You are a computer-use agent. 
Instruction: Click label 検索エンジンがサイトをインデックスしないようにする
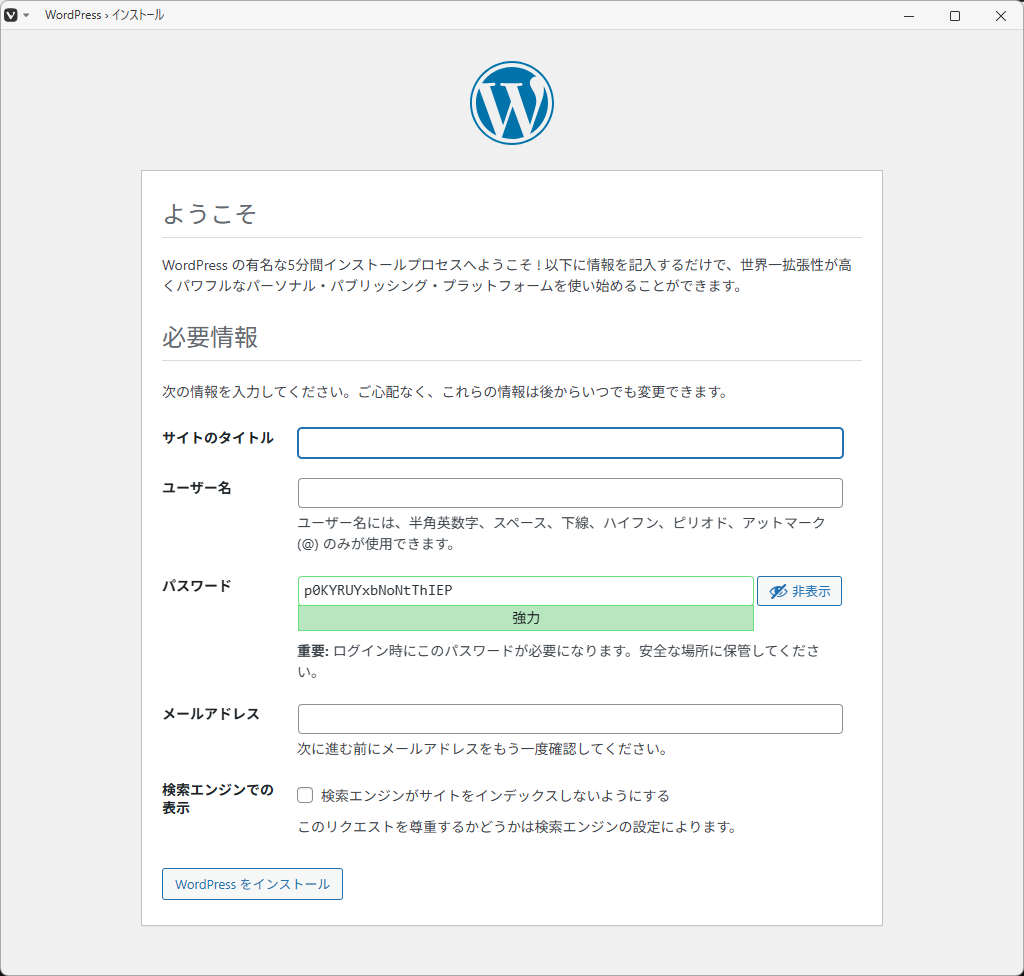point(495,796)
